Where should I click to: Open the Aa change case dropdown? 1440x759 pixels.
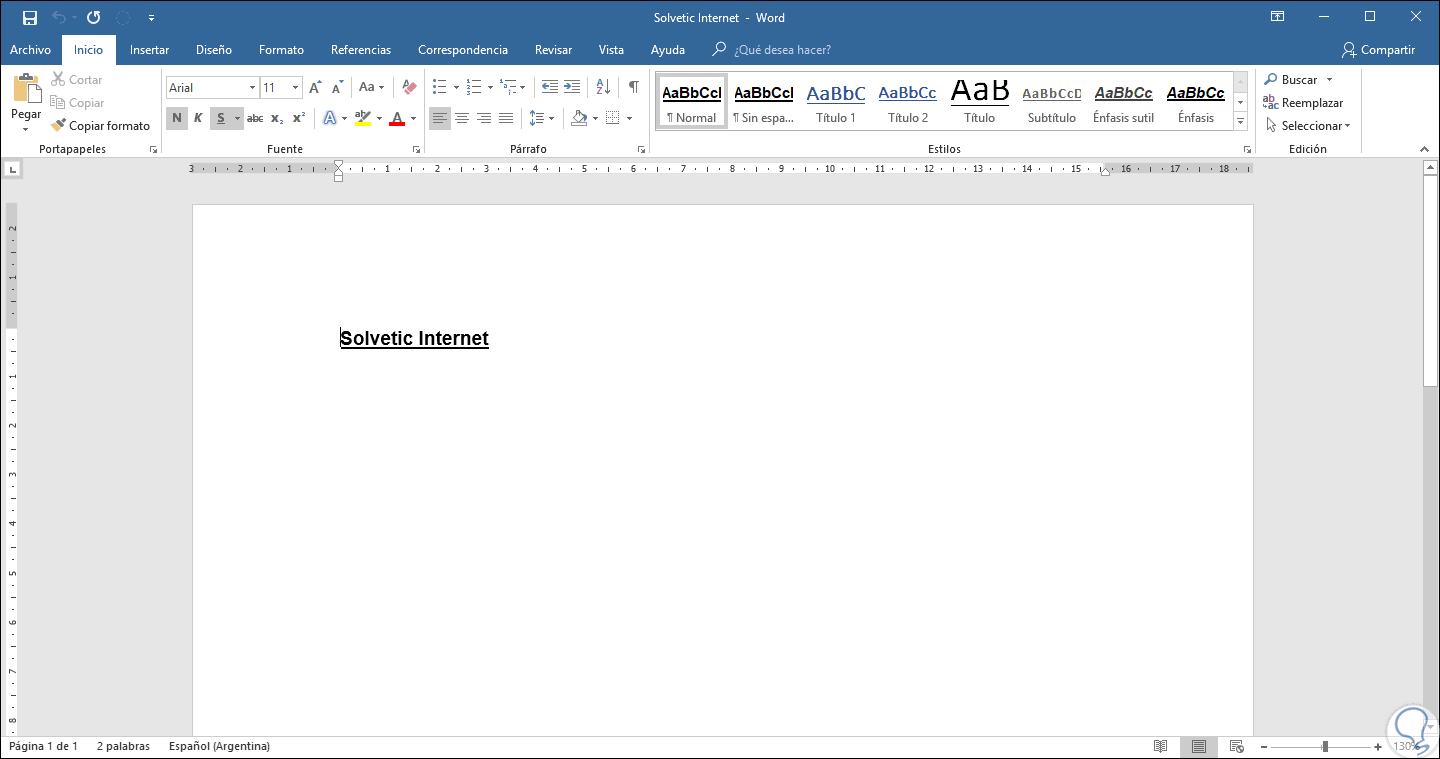[x=371, y=88]
